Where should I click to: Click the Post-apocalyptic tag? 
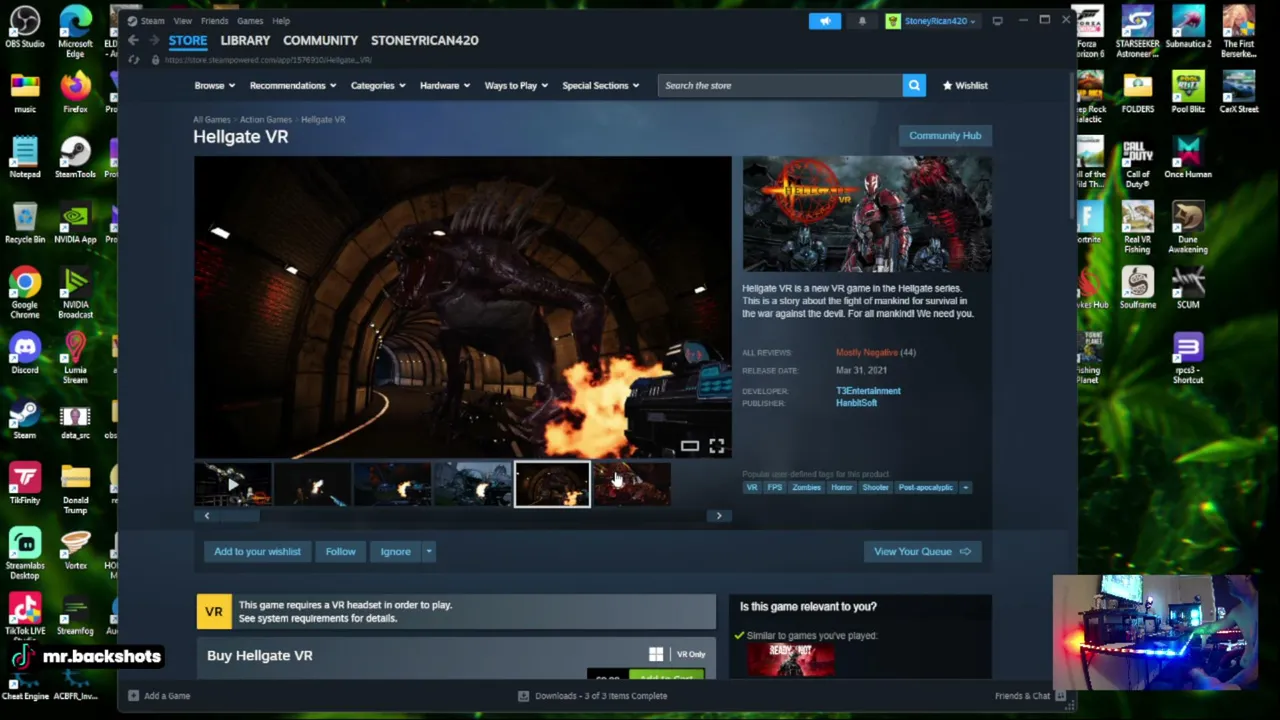tap(925, 488)
